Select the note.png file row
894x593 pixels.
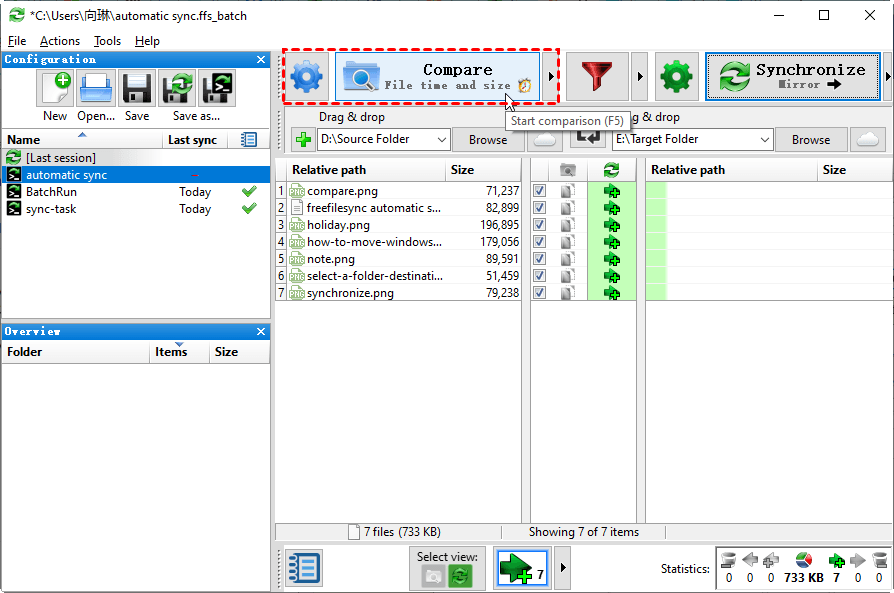(x=399, y=259)
